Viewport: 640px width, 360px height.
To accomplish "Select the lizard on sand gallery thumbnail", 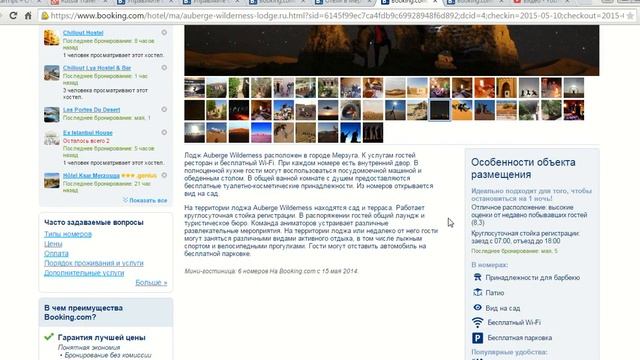I will pos(284,133).
